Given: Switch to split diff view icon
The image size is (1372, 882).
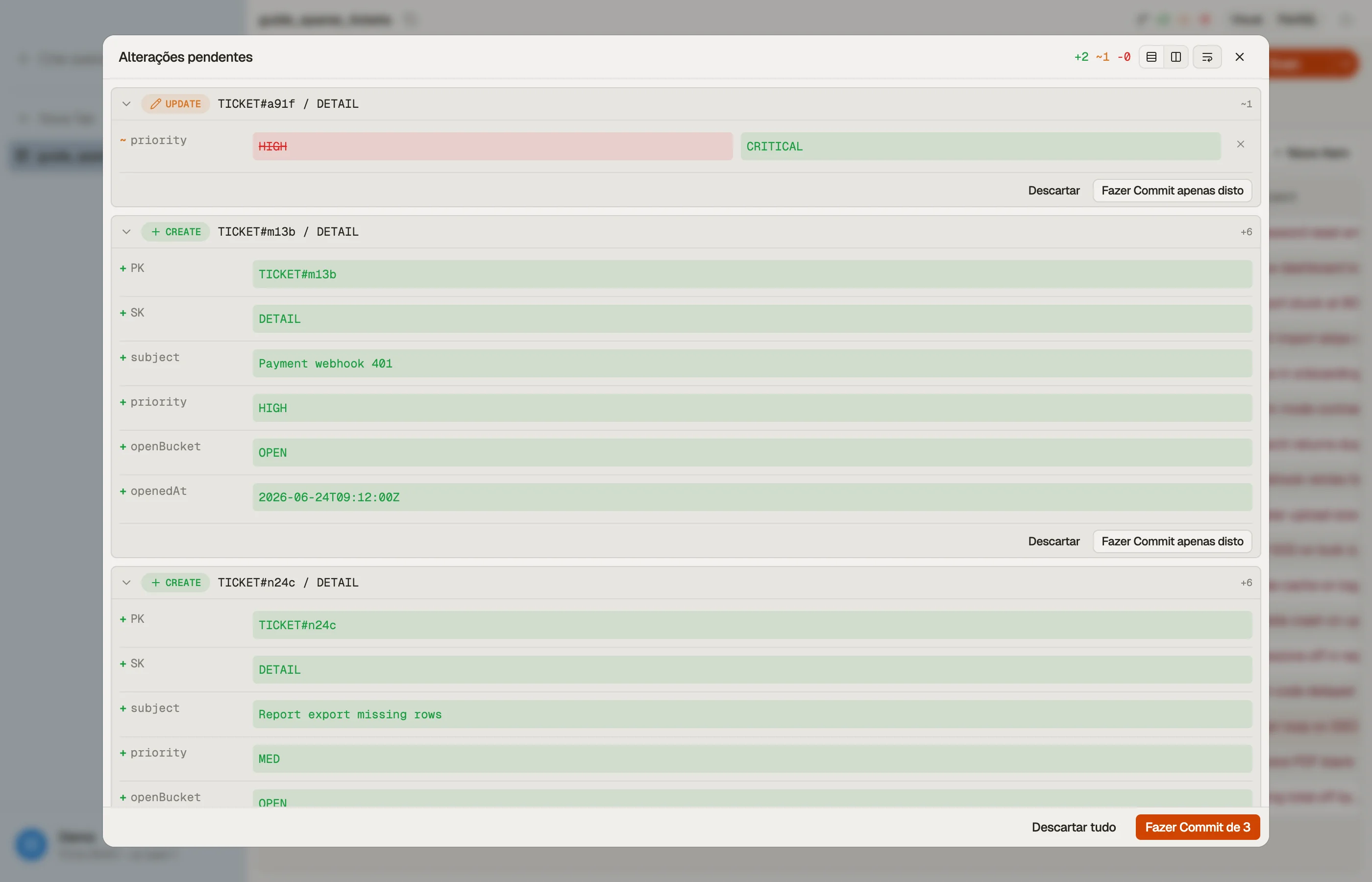Looking at the screenshot, I should (1176, 57).
